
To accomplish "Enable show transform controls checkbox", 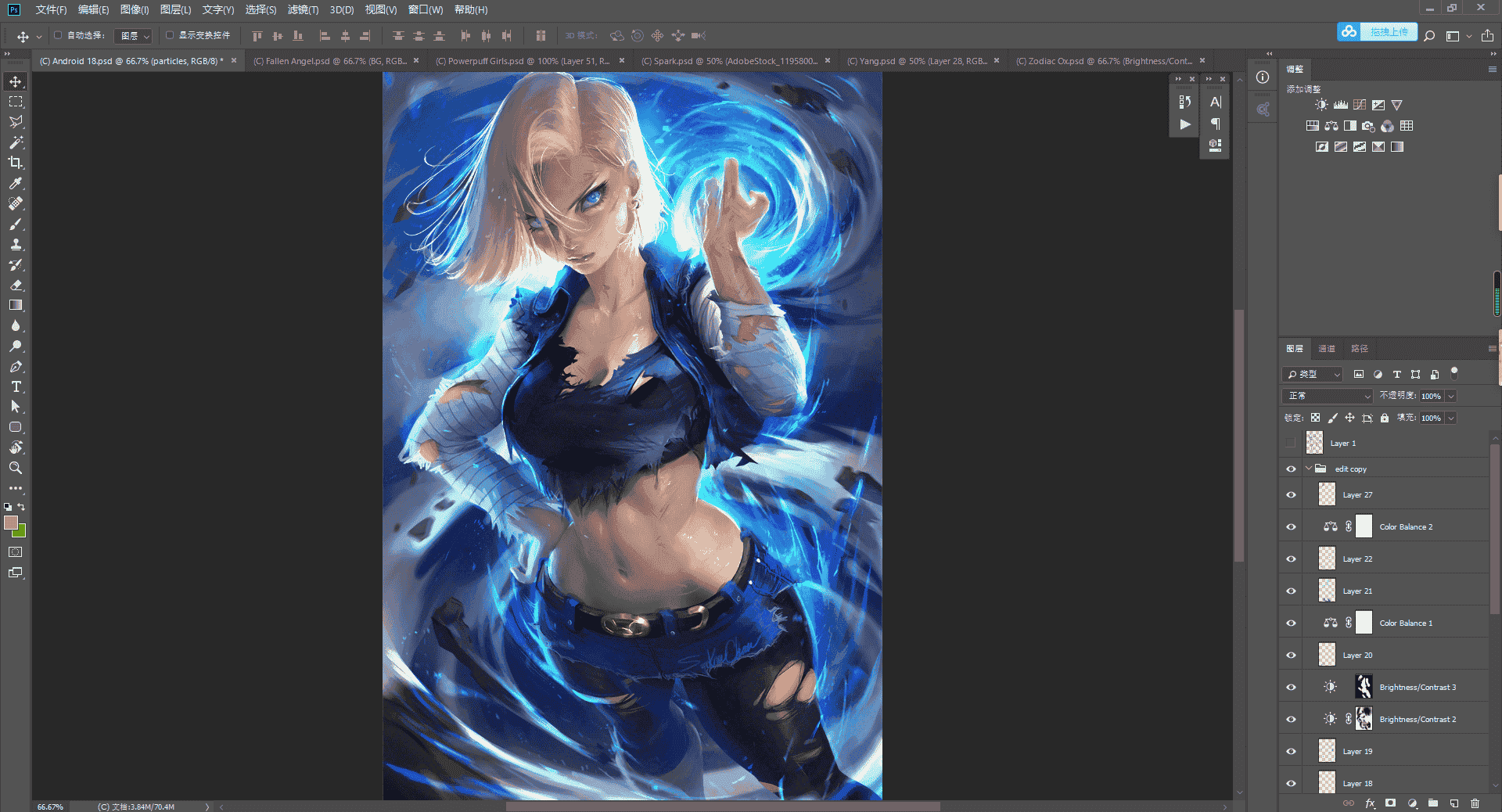I will point(170,35).
